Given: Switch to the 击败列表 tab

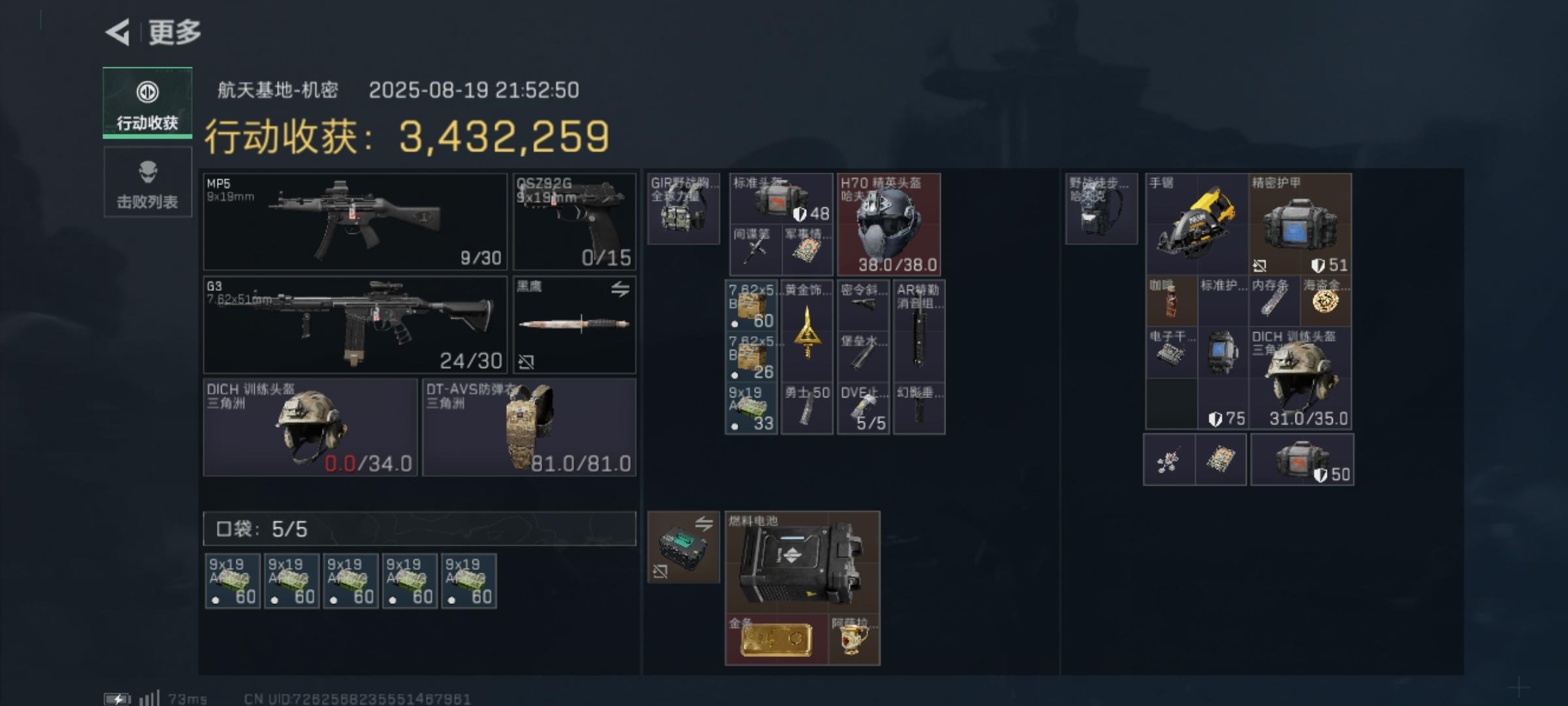Looking at the screenshot, I should coord(148,182).
